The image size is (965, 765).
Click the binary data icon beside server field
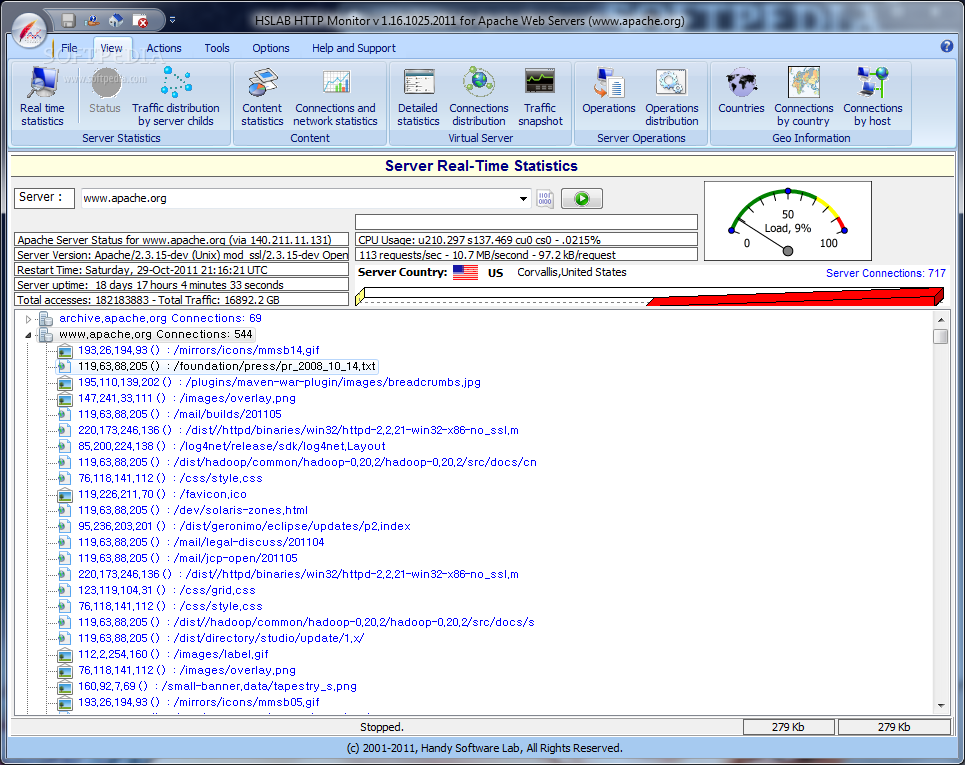pos(545,199)
